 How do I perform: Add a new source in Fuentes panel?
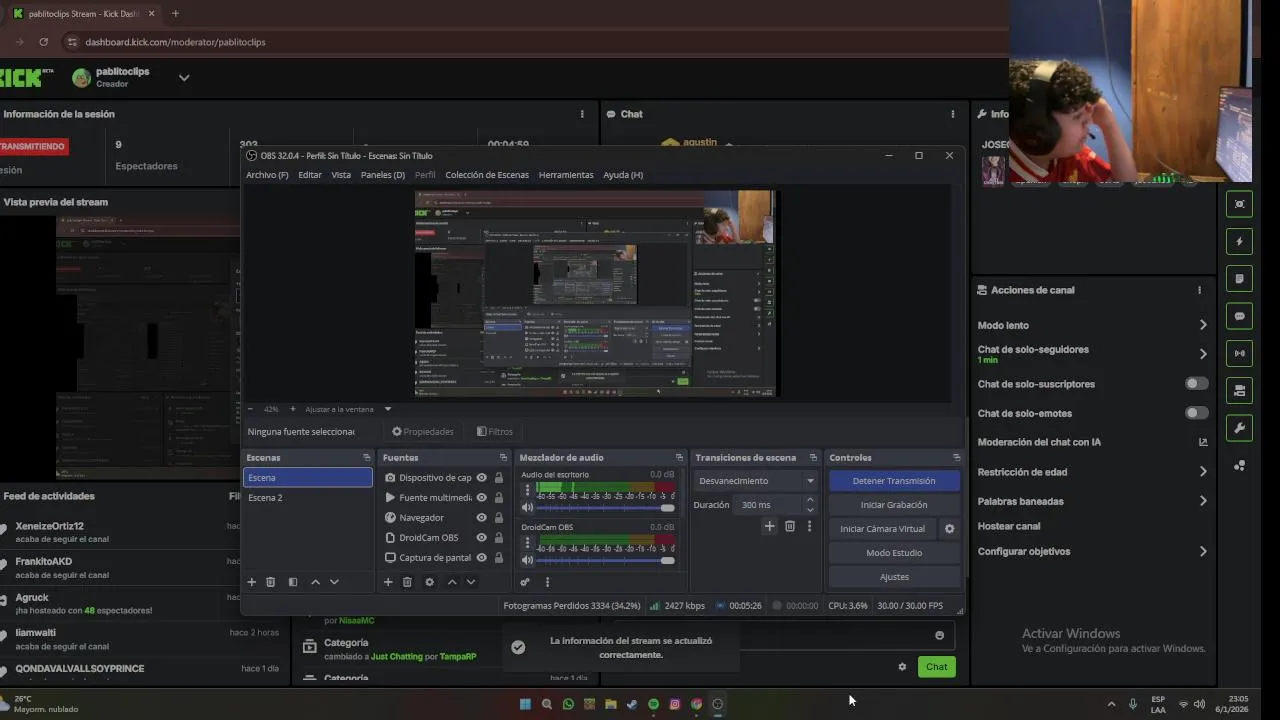388,582
